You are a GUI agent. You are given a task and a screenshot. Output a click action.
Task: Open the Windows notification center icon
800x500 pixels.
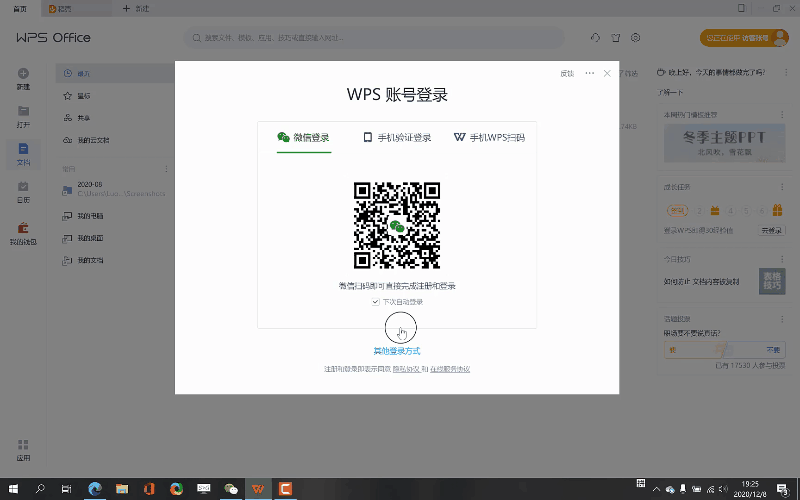783,489
